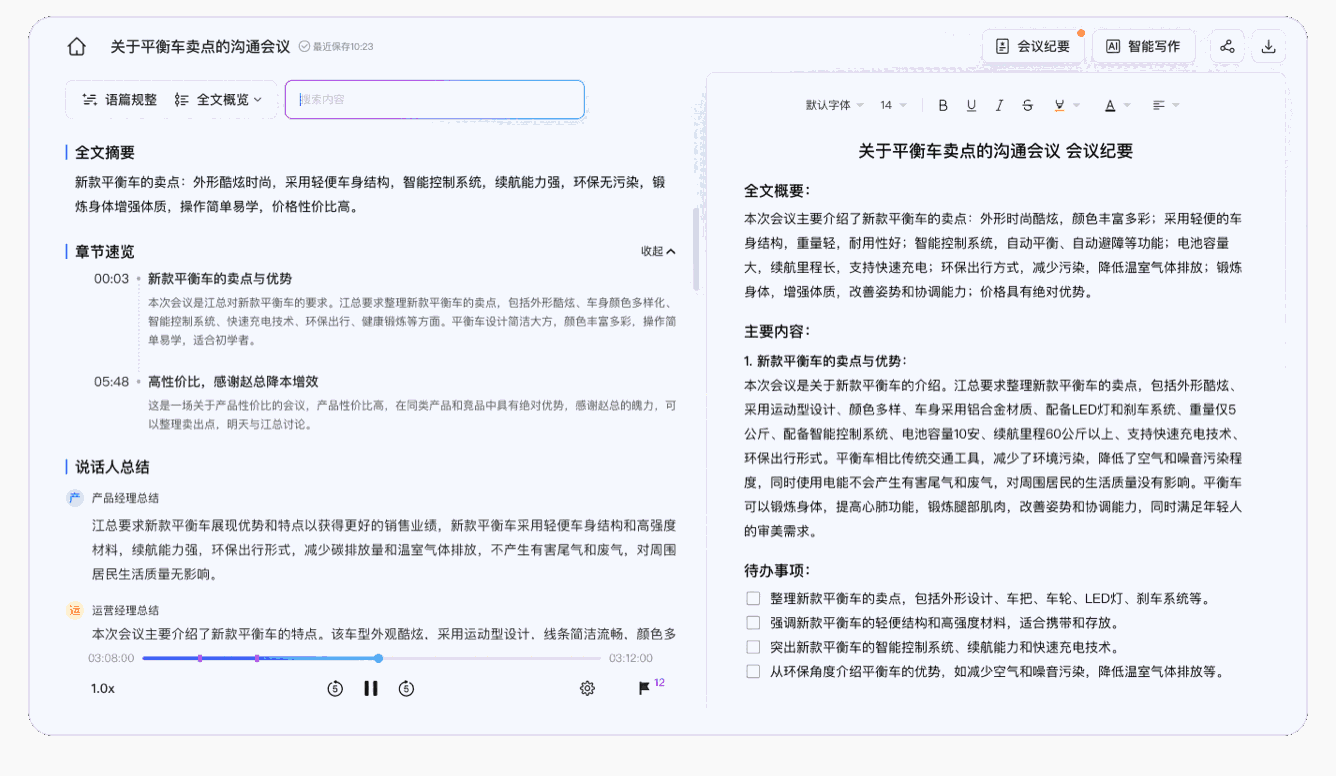
Task: Click the home icon in top left
Action: pos(76,45)
